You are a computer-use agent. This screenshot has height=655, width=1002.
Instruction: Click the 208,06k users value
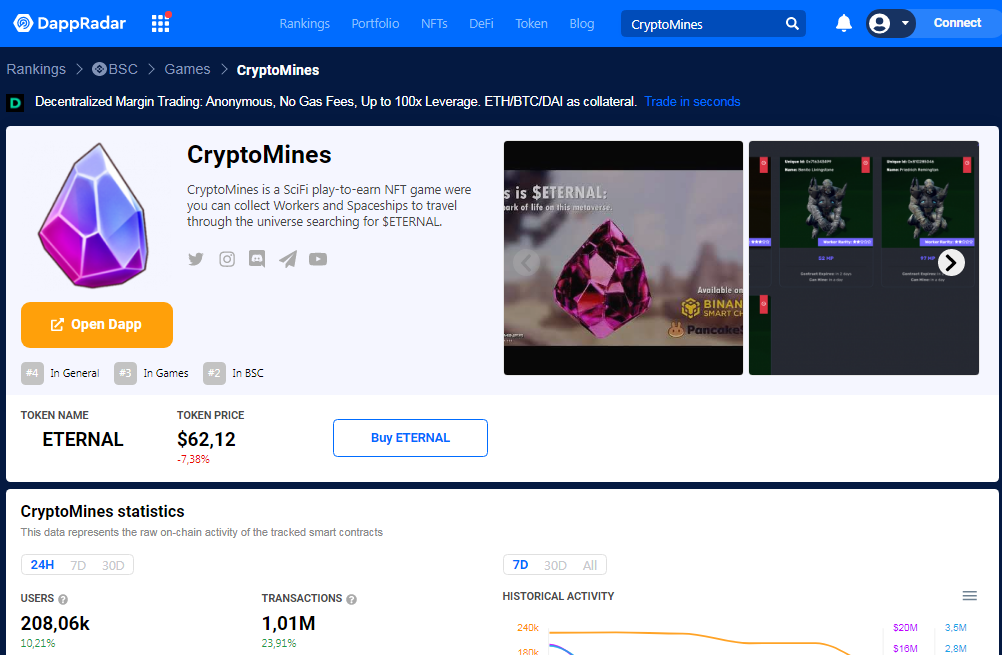[55, 623]
